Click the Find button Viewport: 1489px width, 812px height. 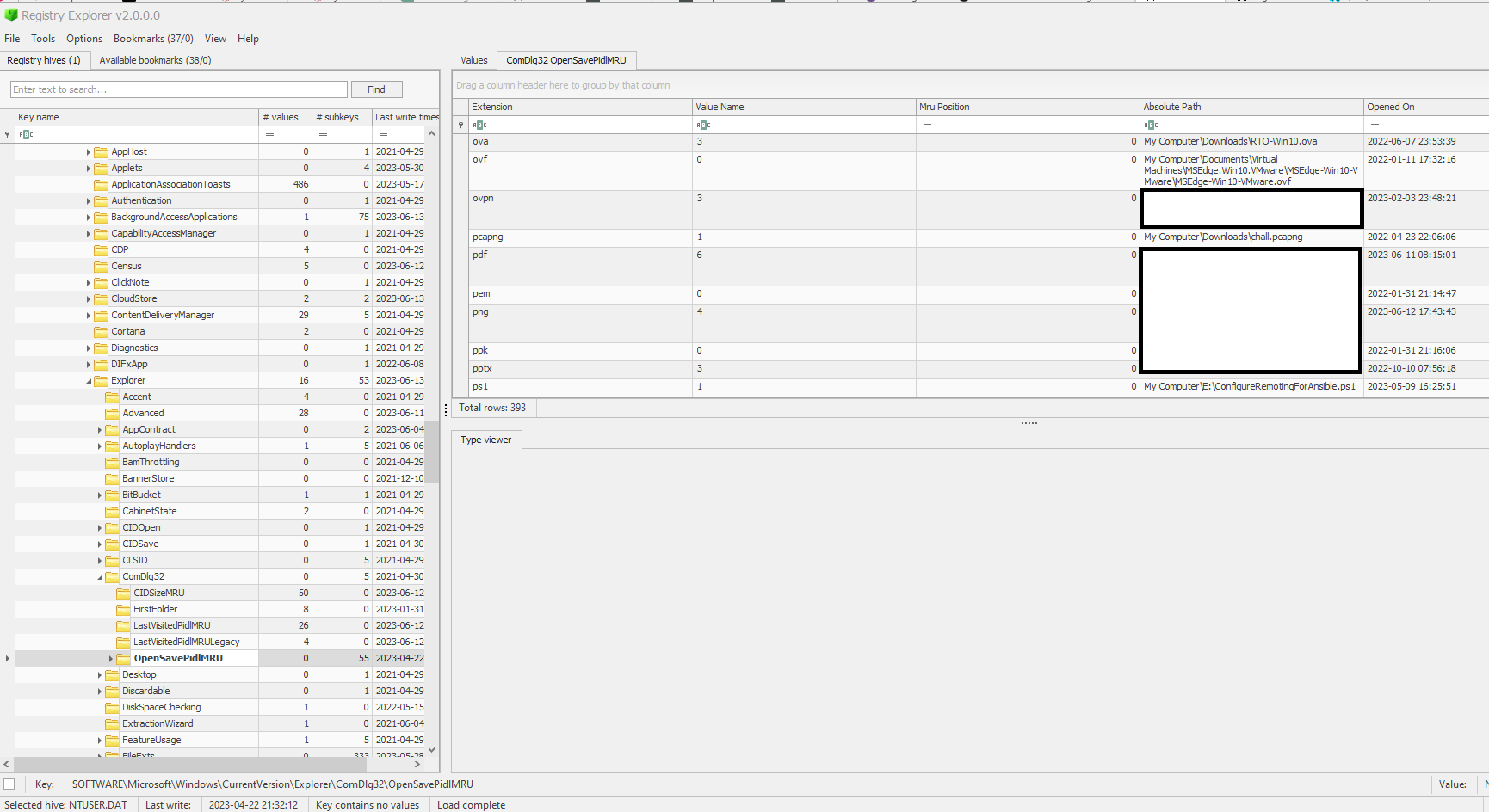[376, 89]
